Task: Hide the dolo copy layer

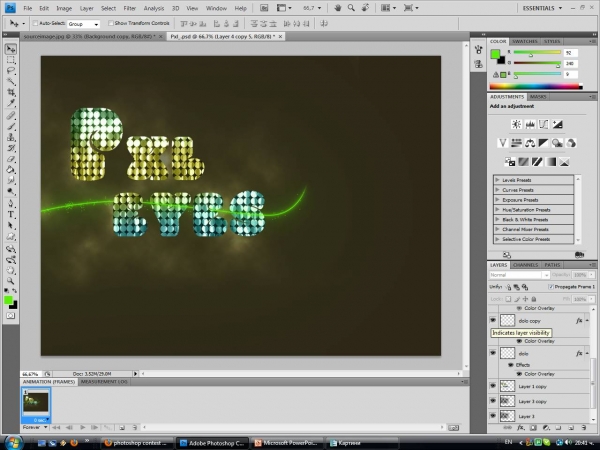Action: (493, 320)
